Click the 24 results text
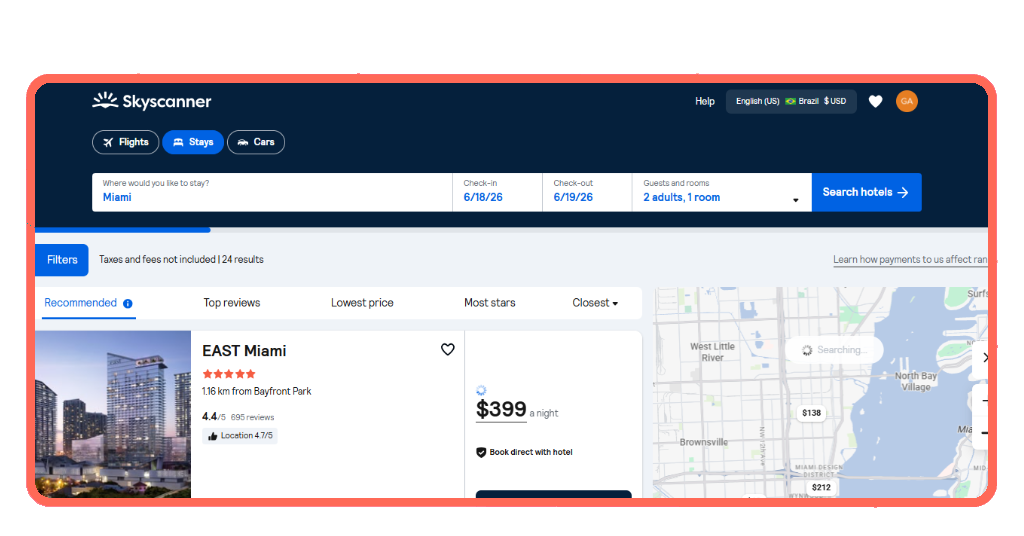Screen dimensions: 1024x536 (x=242, y=259)
